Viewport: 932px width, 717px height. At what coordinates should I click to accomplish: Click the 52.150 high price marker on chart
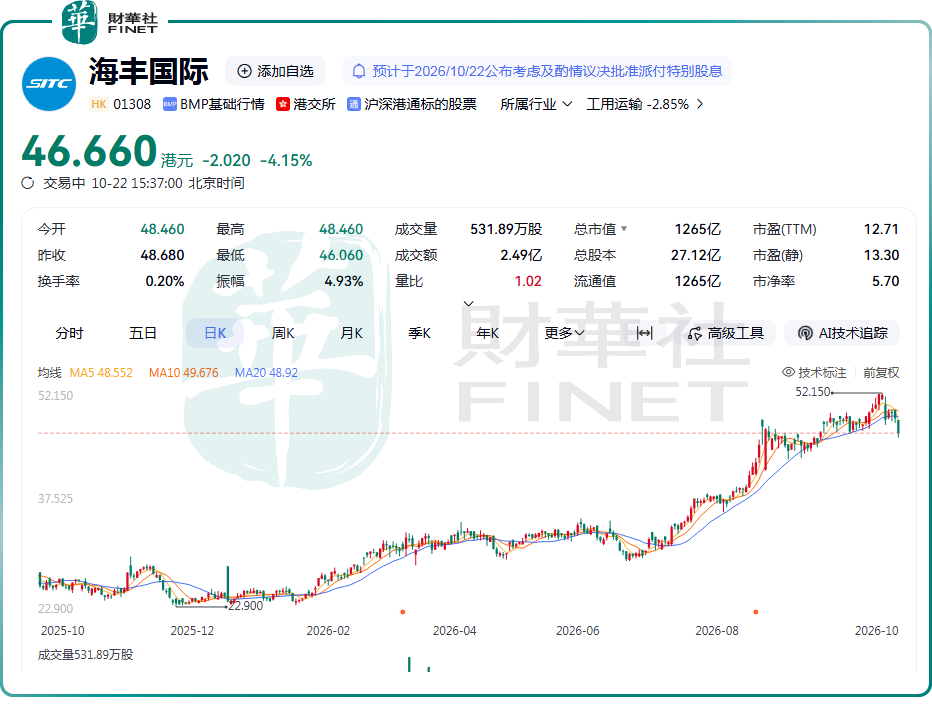tap(813, 392)
